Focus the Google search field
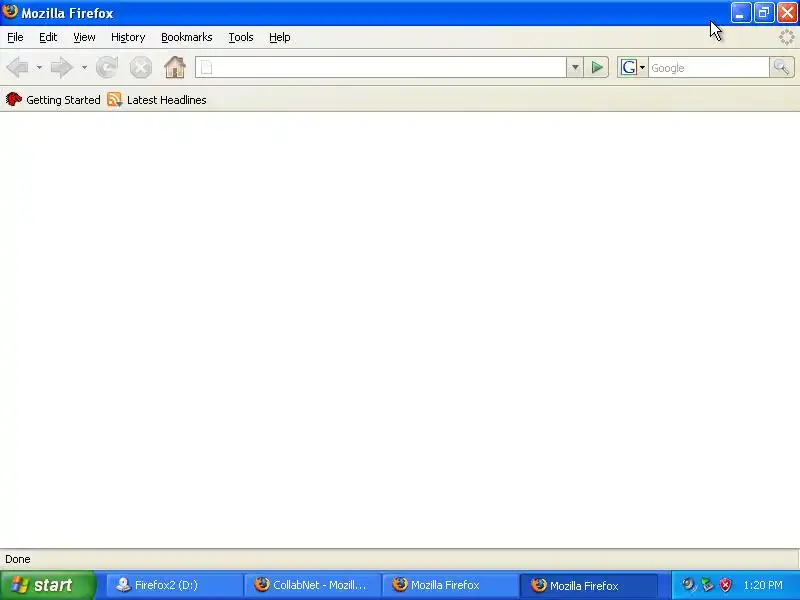This screenshot has height=600, width=800. (x=709, y=67)
